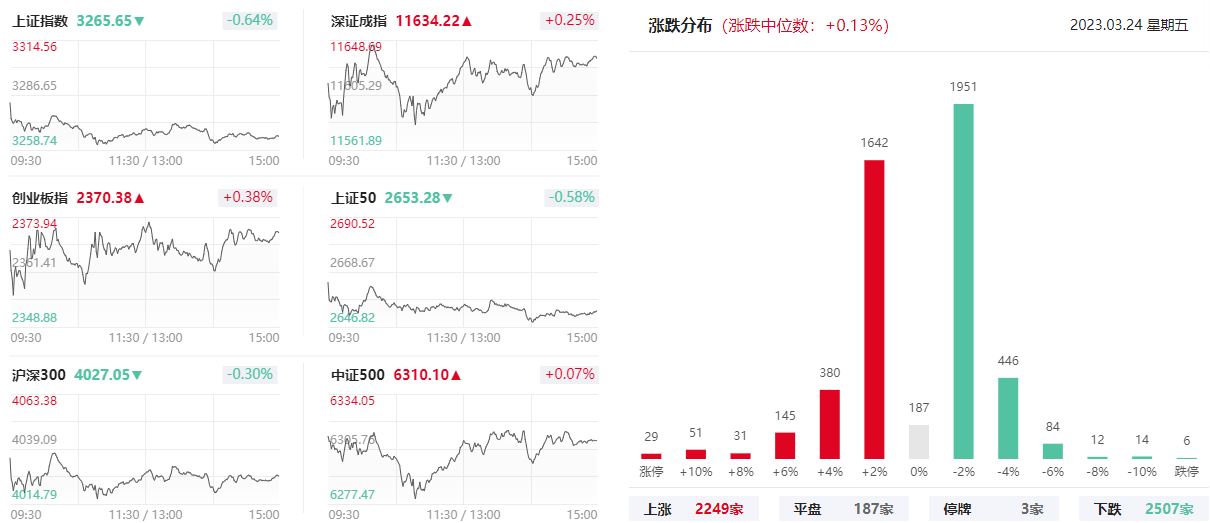
Task: Click the red up arrow beside 创业板指 2370.38
Action: pos(139,198)
